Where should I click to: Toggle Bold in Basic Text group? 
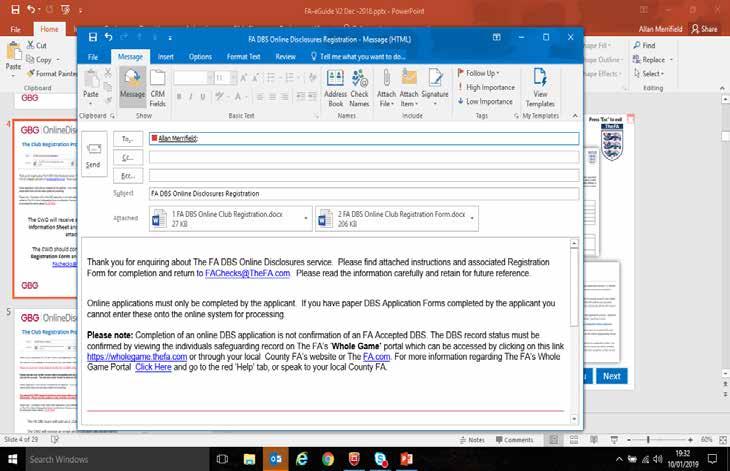(179, 97)
